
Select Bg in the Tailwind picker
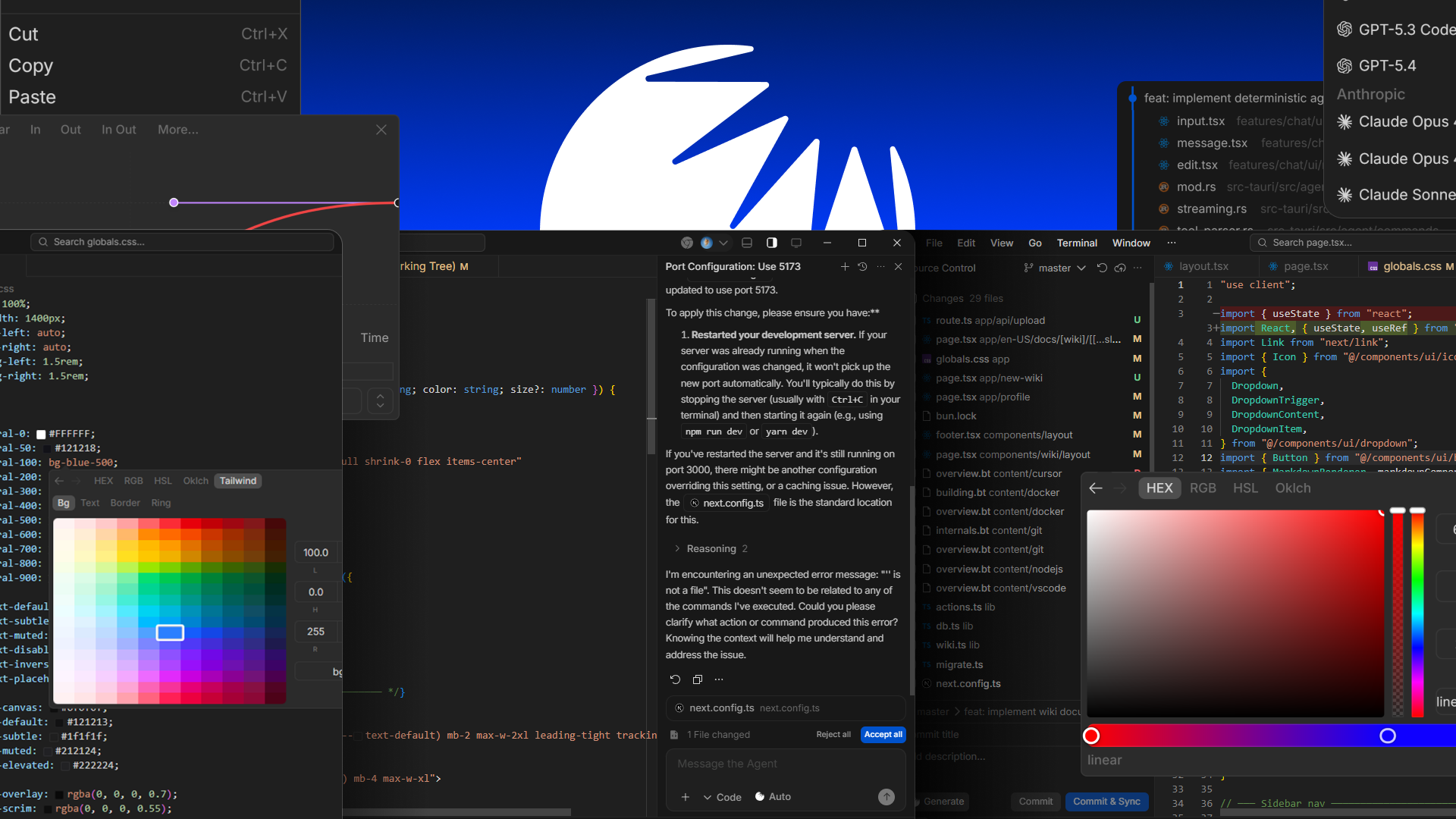pyautogui.click(x=64, y=503)
